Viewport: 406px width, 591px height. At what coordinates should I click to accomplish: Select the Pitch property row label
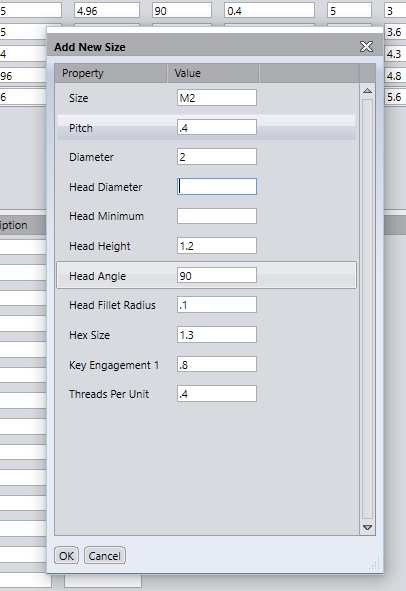coord(81,128)
